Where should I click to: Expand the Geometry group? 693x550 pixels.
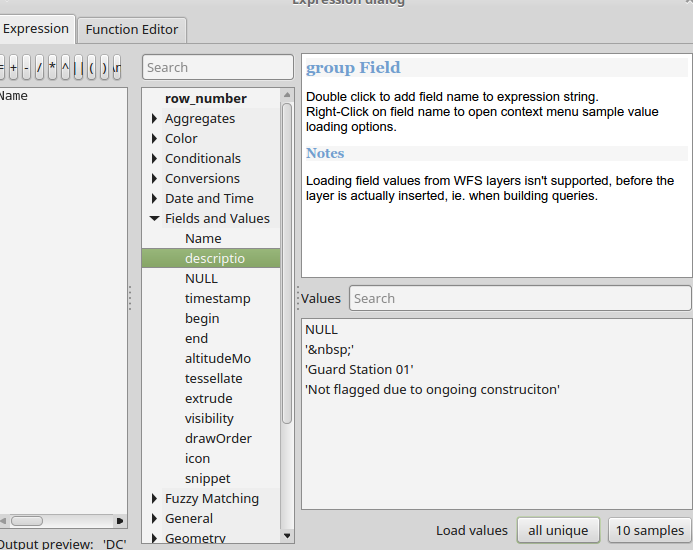pos(154,538)
